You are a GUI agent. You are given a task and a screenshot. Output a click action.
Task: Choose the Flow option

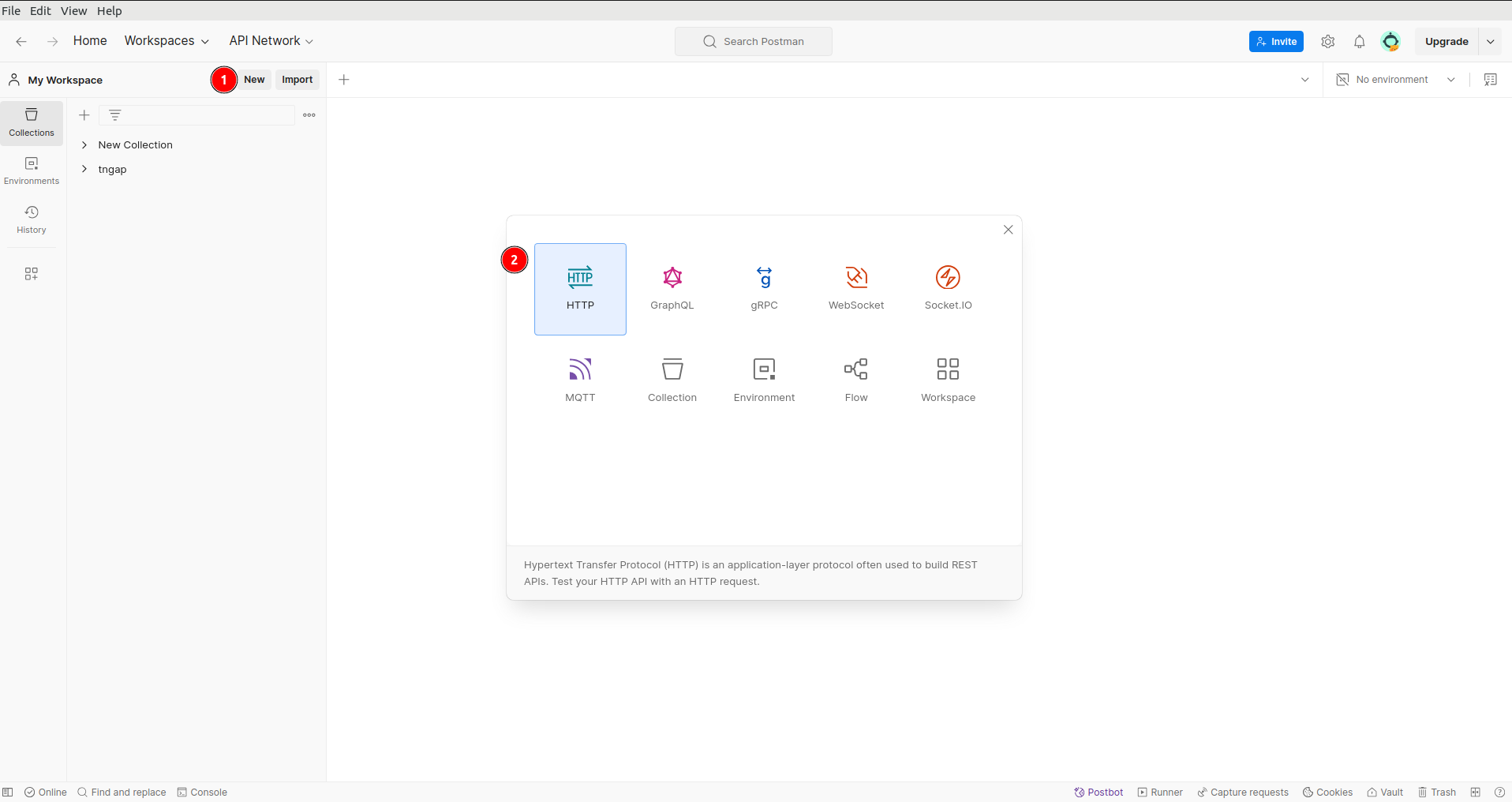[856, 381]
